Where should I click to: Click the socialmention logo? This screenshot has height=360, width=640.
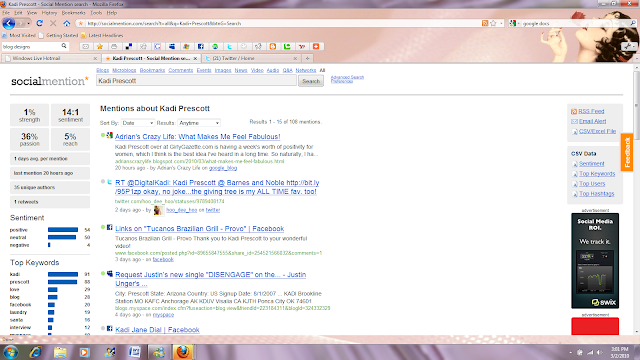tap(50, 81)
